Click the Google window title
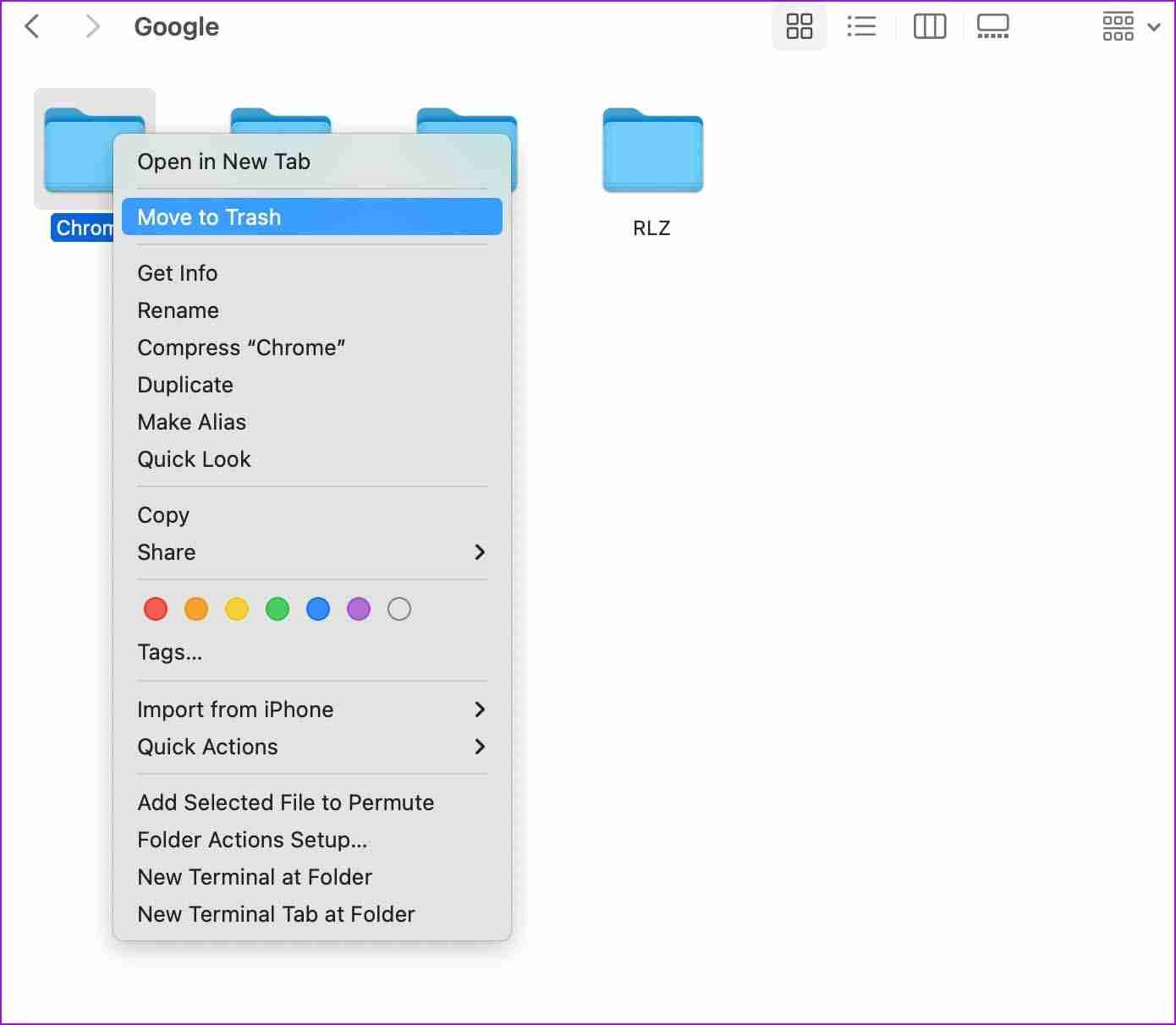This screenshot has width=1176, height=1025. tap(177, 27)
